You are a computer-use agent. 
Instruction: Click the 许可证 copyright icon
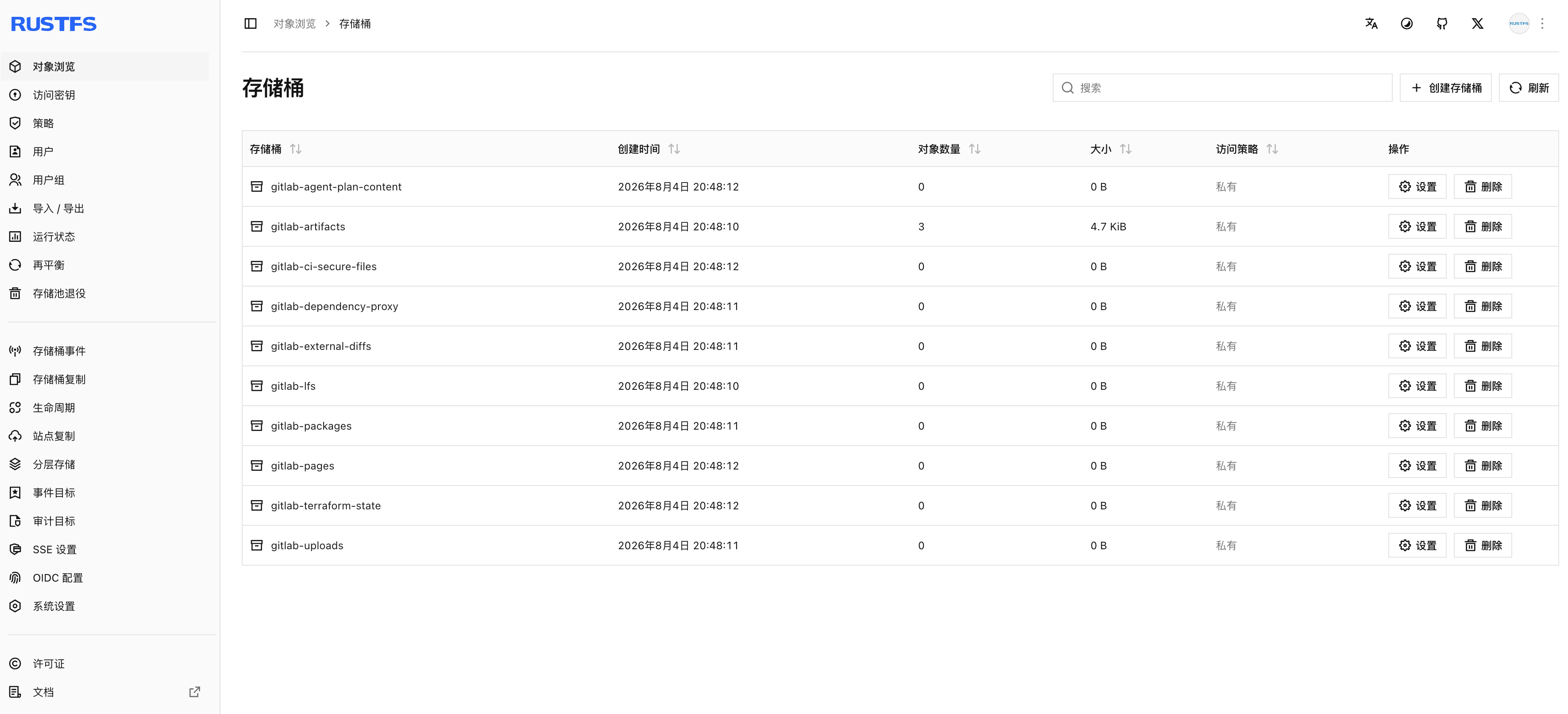point(15,664)
